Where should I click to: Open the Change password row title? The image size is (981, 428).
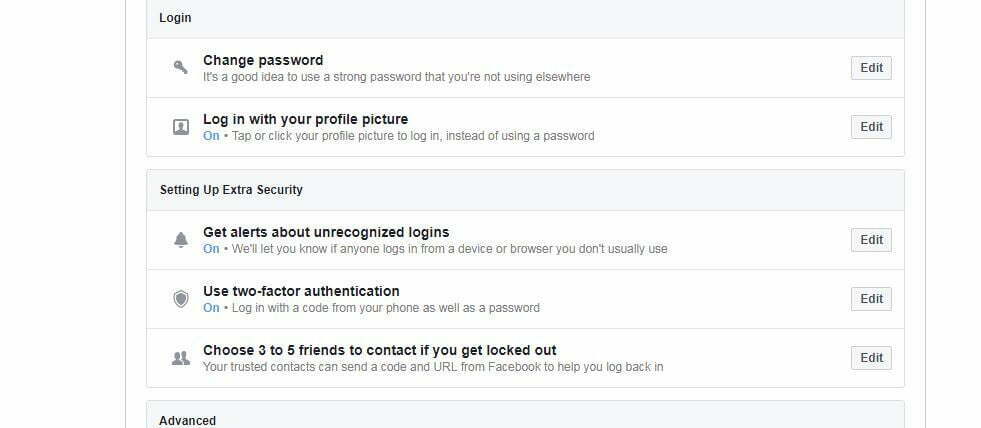coord(263,60)
